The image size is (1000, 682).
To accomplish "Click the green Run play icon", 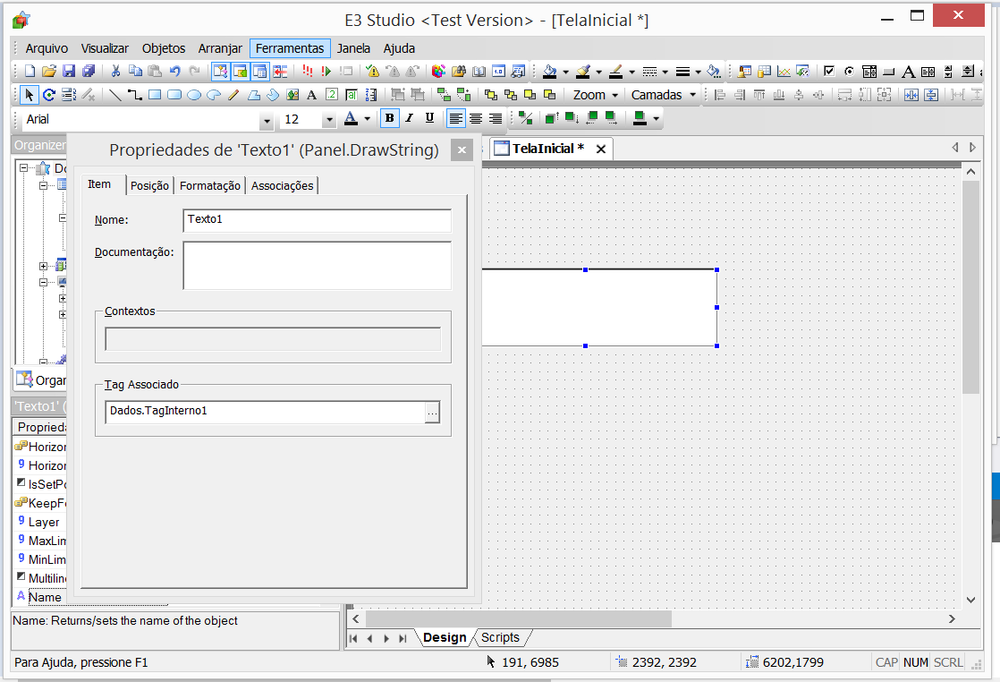I will 327,71.
